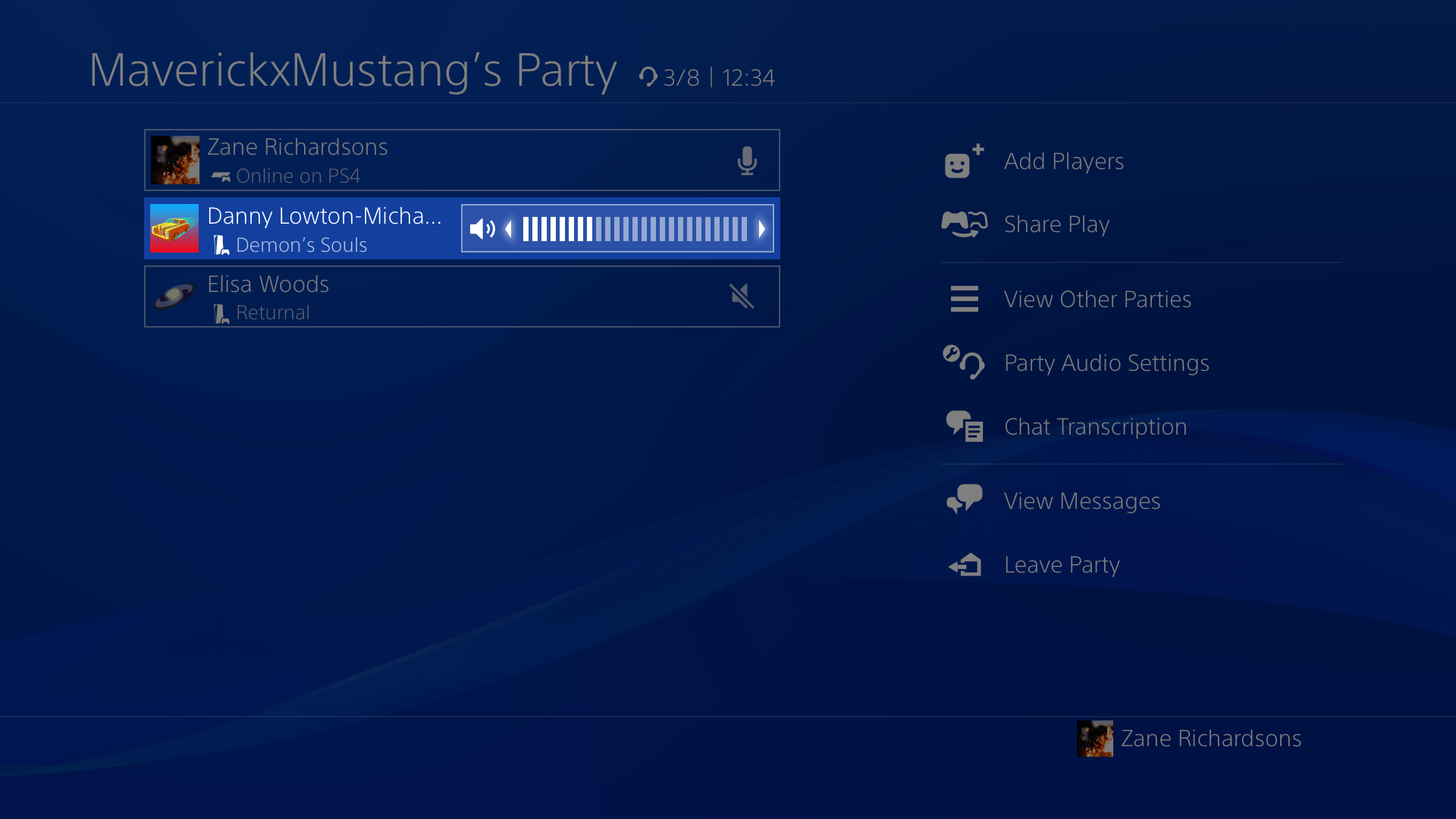Select Leave Party menu option
Image resolution: width=1456 pixels, height=819 pixels.
click(x=1061, y=565)
